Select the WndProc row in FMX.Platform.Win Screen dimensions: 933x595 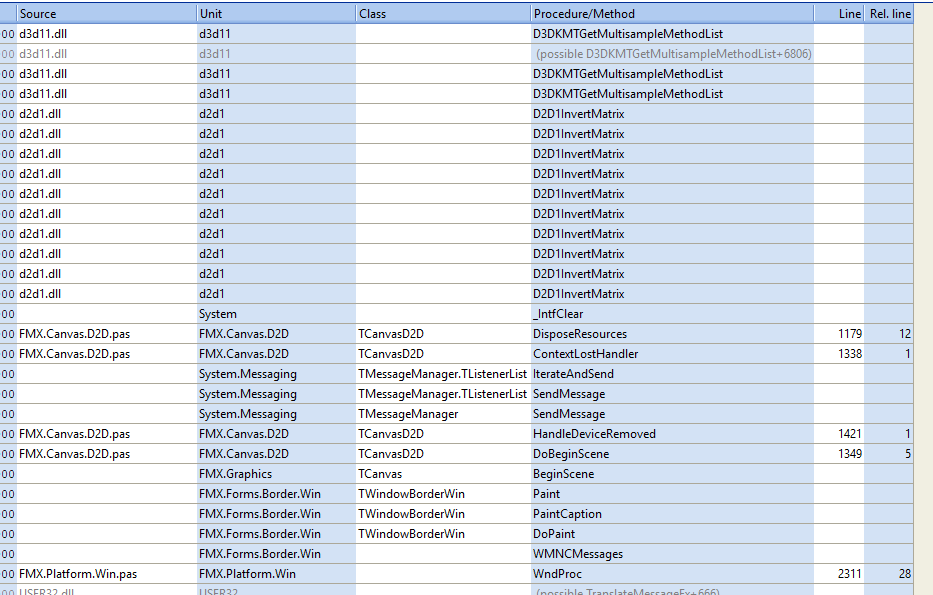pyautogui.click(x=456, y=574)
